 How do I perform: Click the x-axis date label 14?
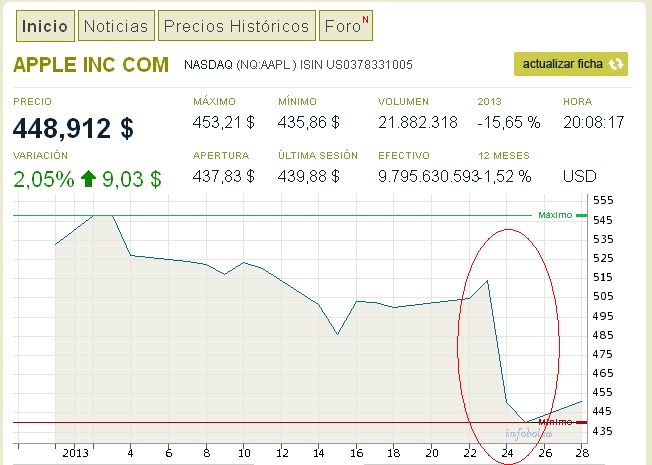point(319,453)
